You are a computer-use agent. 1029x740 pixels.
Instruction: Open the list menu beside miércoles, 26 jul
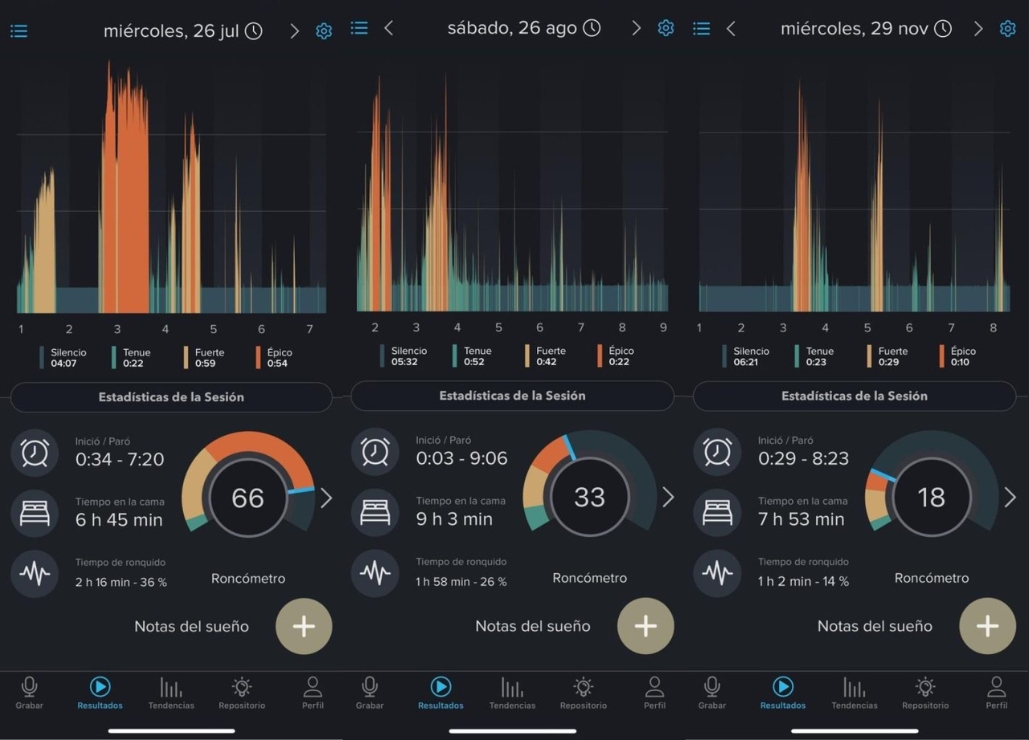(x=19, y=31)
